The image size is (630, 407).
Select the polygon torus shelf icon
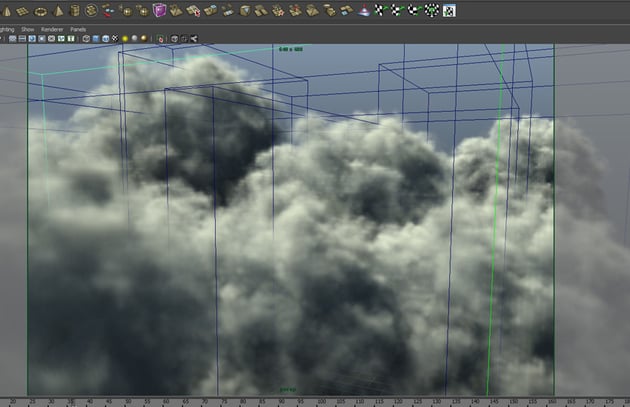(39, 10)
